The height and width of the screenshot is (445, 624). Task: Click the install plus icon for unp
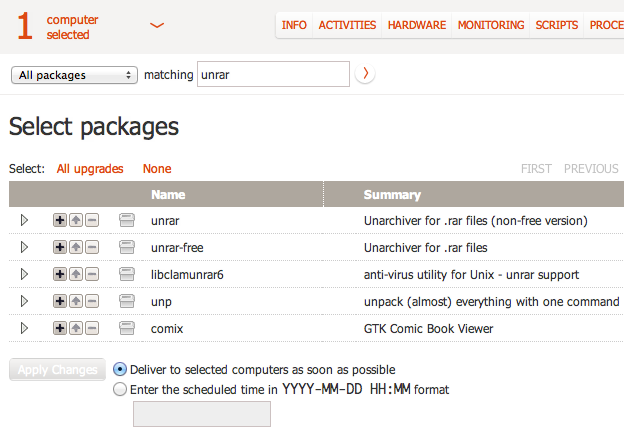tap(60, 301)
